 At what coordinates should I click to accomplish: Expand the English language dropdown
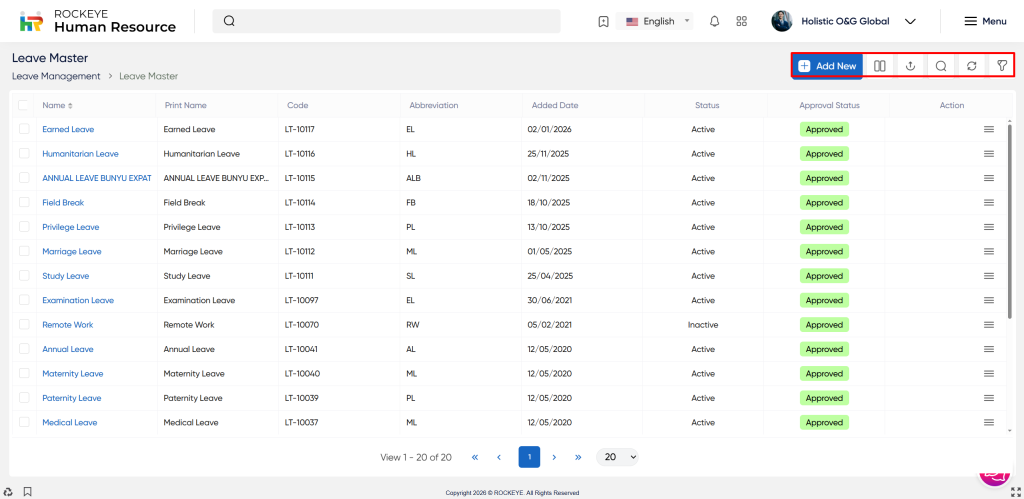658,21
